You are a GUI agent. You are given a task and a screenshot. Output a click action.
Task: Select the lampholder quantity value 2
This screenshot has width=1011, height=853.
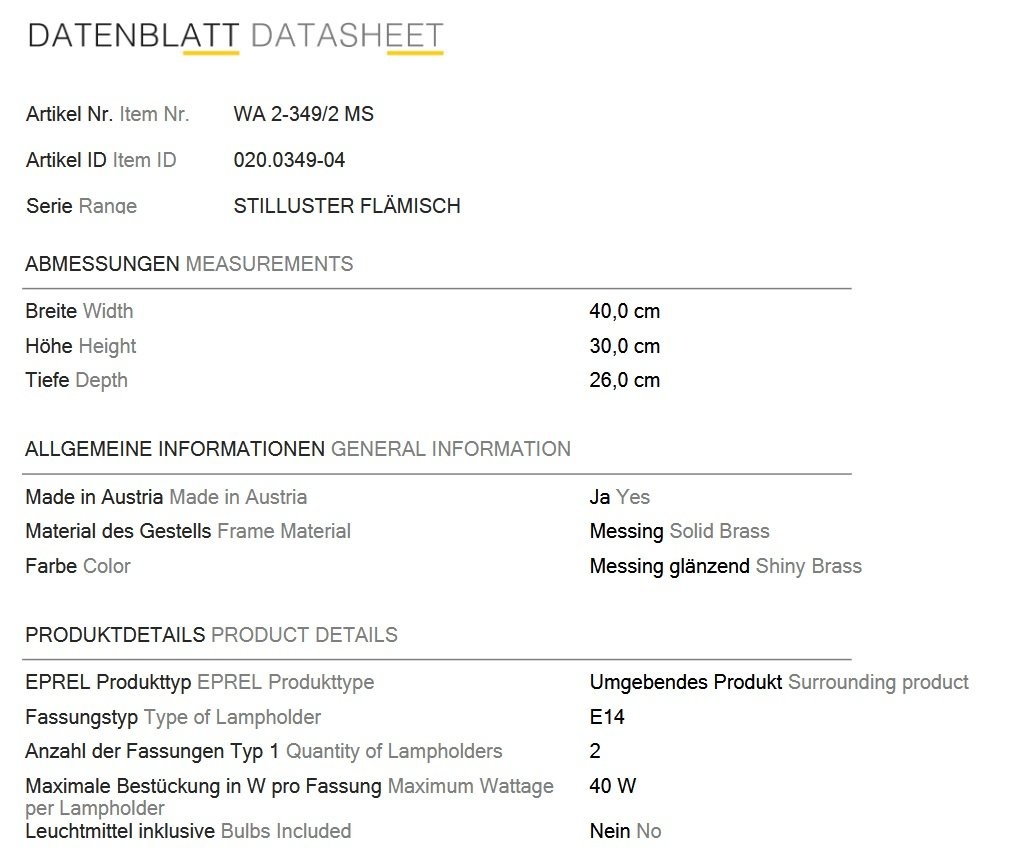point(595,751)
